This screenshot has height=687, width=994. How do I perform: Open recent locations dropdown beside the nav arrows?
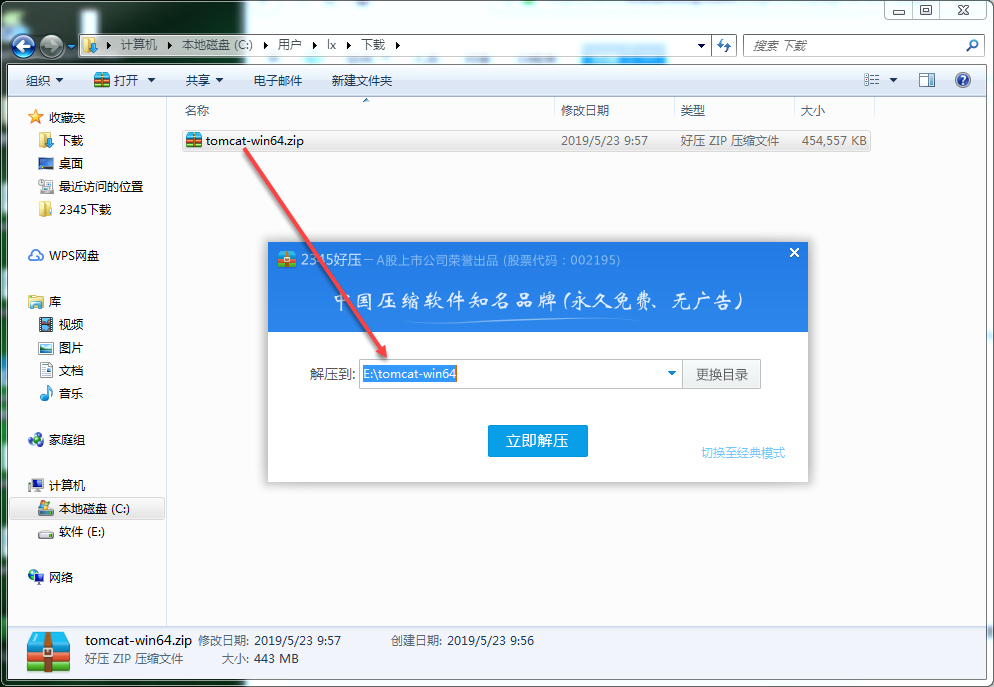(71, 46)
